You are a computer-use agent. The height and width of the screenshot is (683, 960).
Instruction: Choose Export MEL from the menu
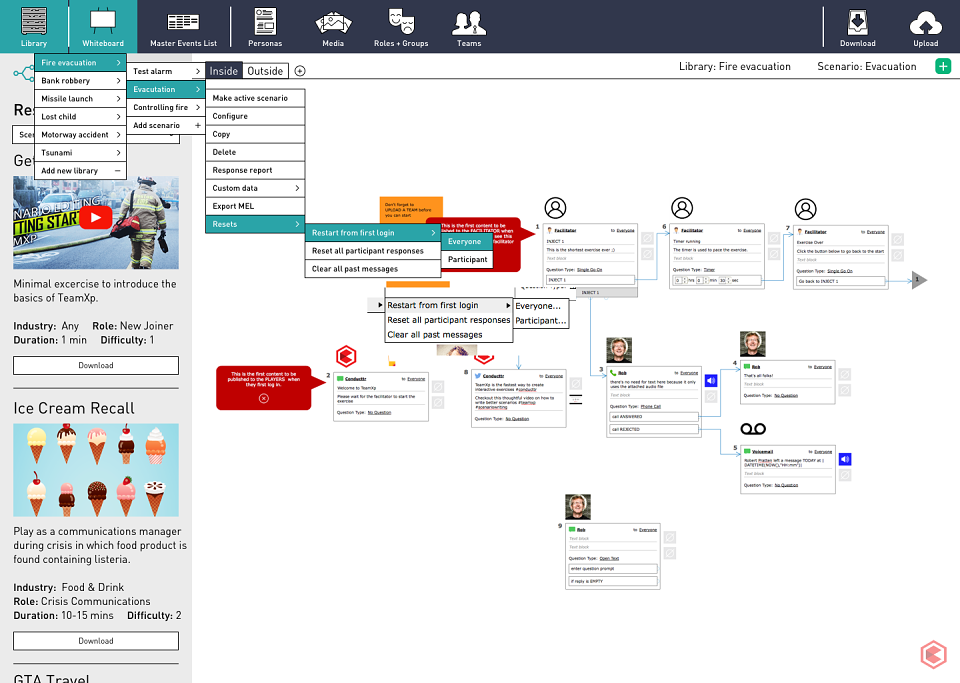255,206
